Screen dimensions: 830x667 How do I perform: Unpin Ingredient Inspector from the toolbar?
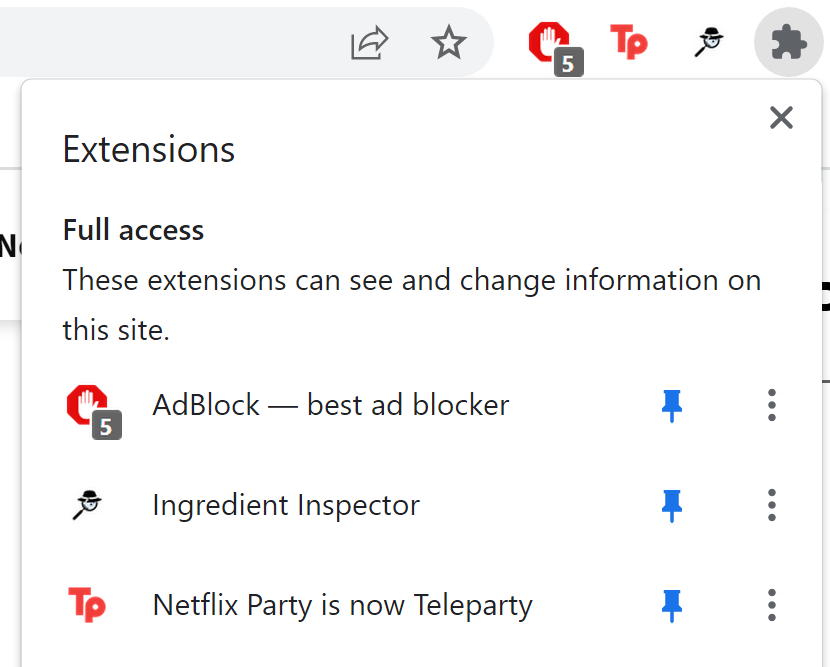[672, 505]
